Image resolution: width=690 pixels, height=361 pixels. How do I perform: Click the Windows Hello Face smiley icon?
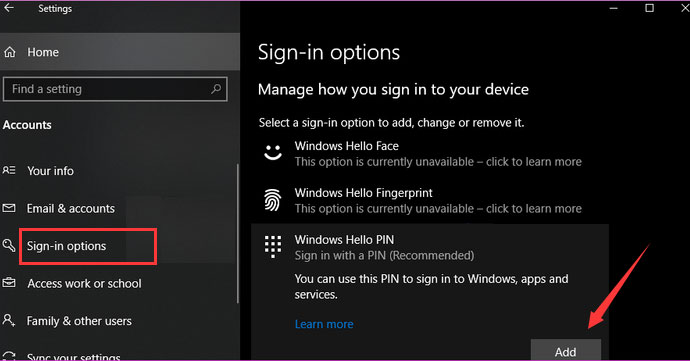point(273,153)
